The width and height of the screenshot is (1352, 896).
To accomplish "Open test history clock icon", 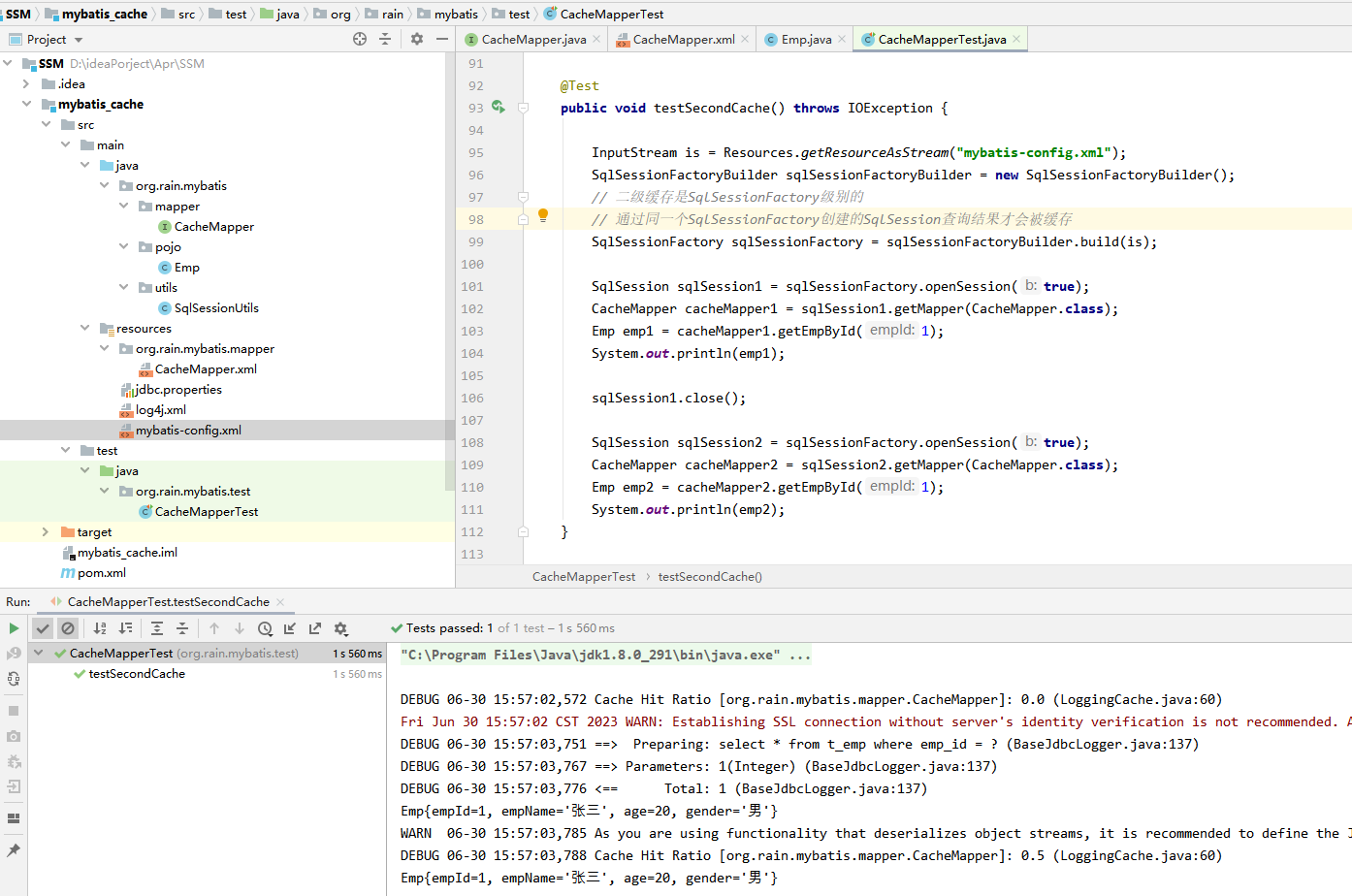I will (x=265, y=628).
